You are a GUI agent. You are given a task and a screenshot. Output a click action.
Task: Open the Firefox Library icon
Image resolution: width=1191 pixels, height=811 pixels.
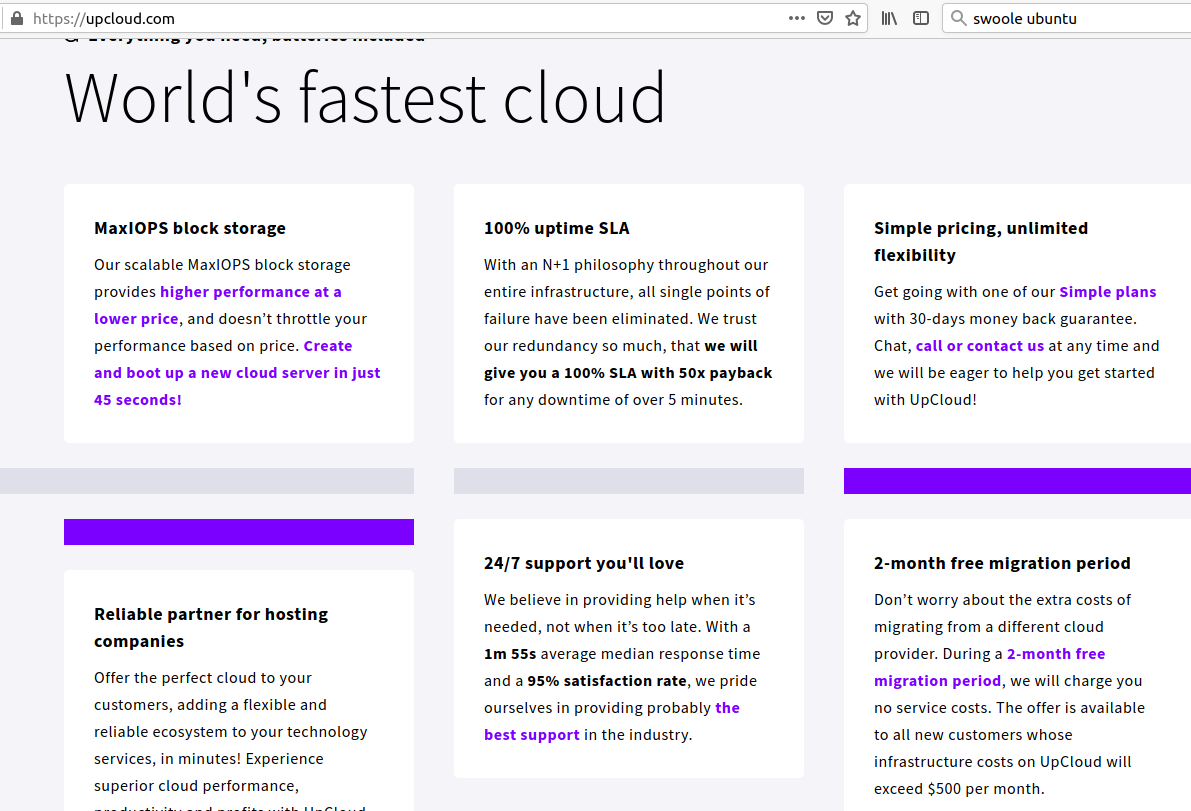click(x=889, y=18)
